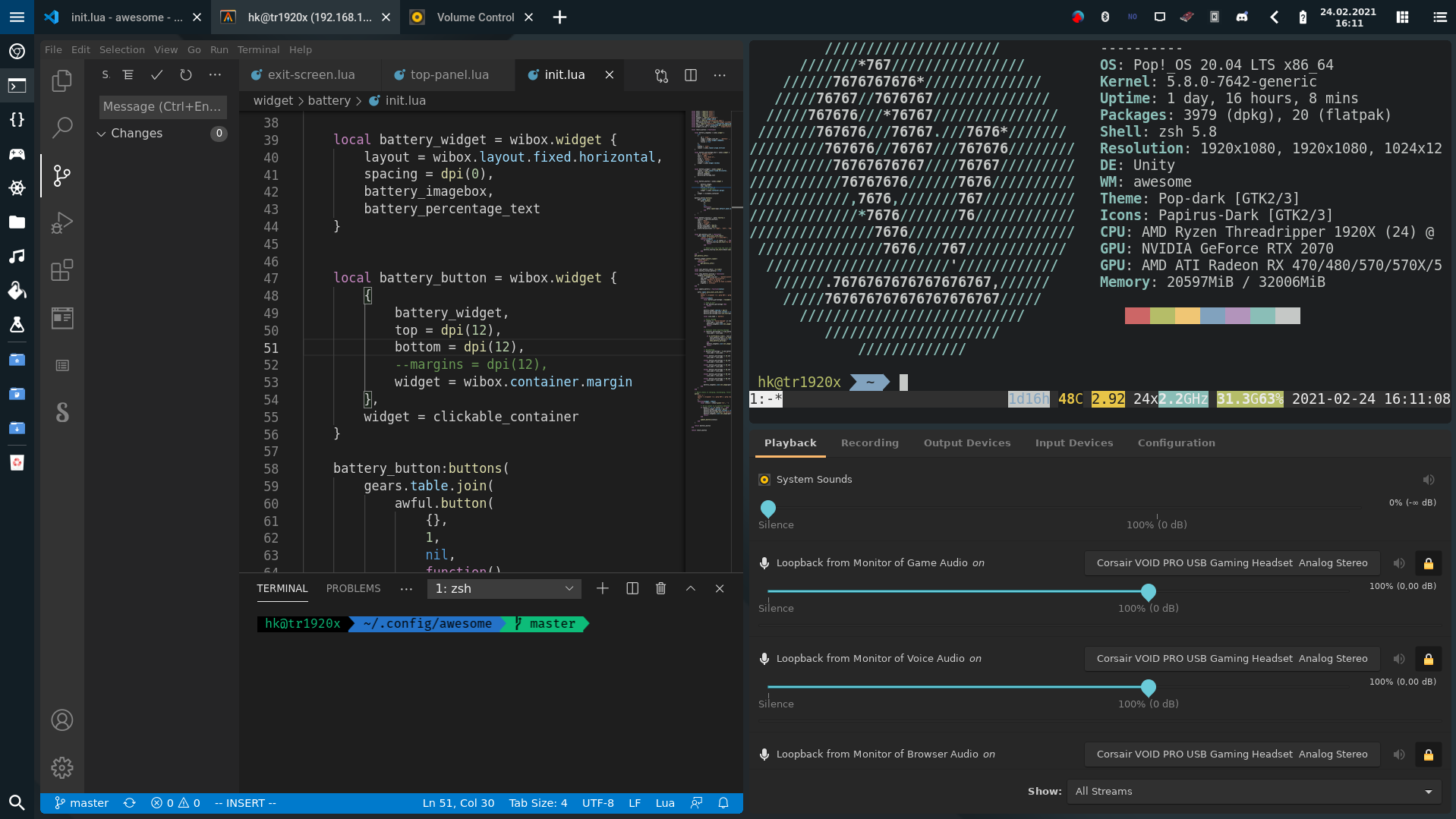The width and height of the screenshot is (1456, 819).
Task: Click the code minimap in the editor
Action: 711,273
